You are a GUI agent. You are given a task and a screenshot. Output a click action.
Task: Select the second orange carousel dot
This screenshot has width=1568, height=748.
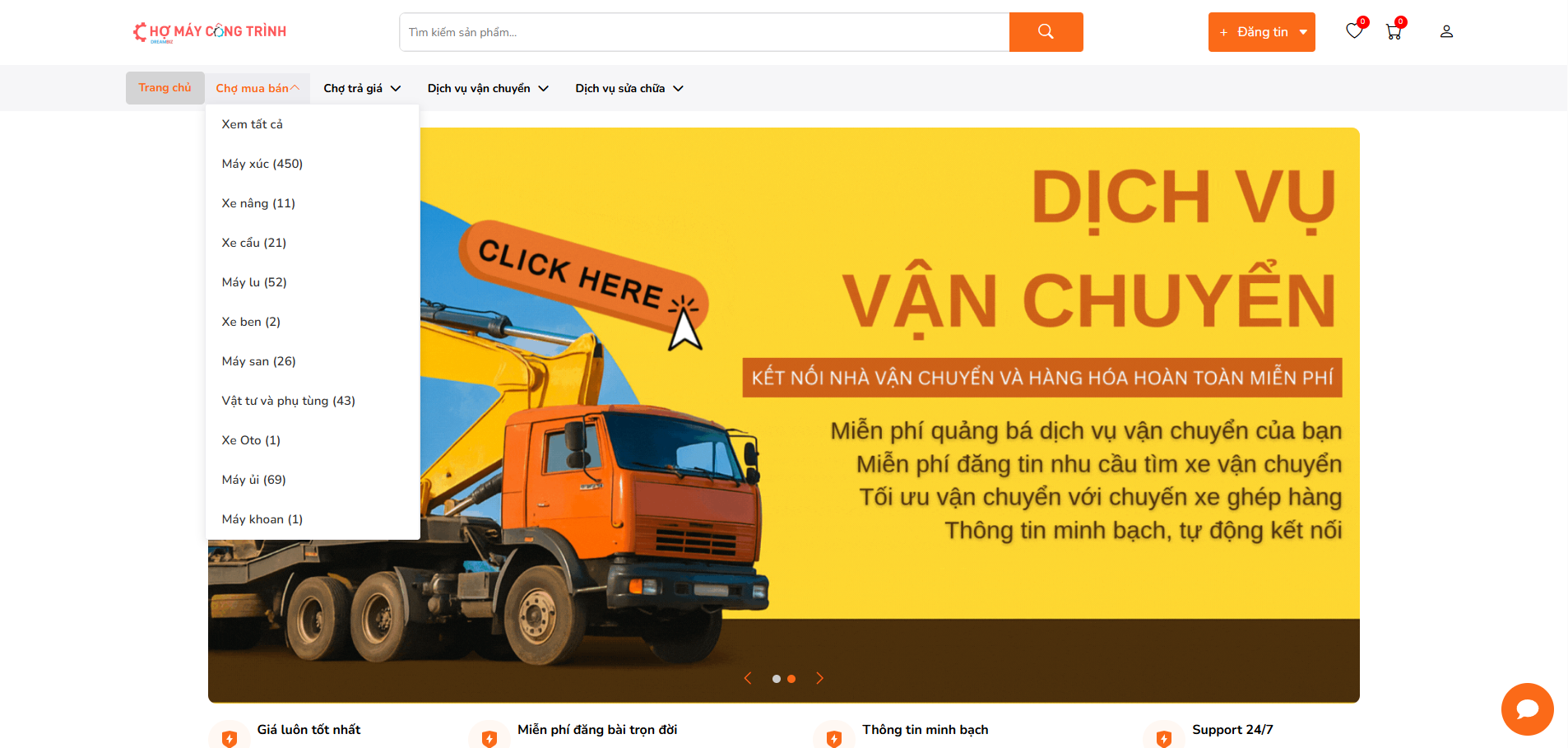[x=791, y=679]
